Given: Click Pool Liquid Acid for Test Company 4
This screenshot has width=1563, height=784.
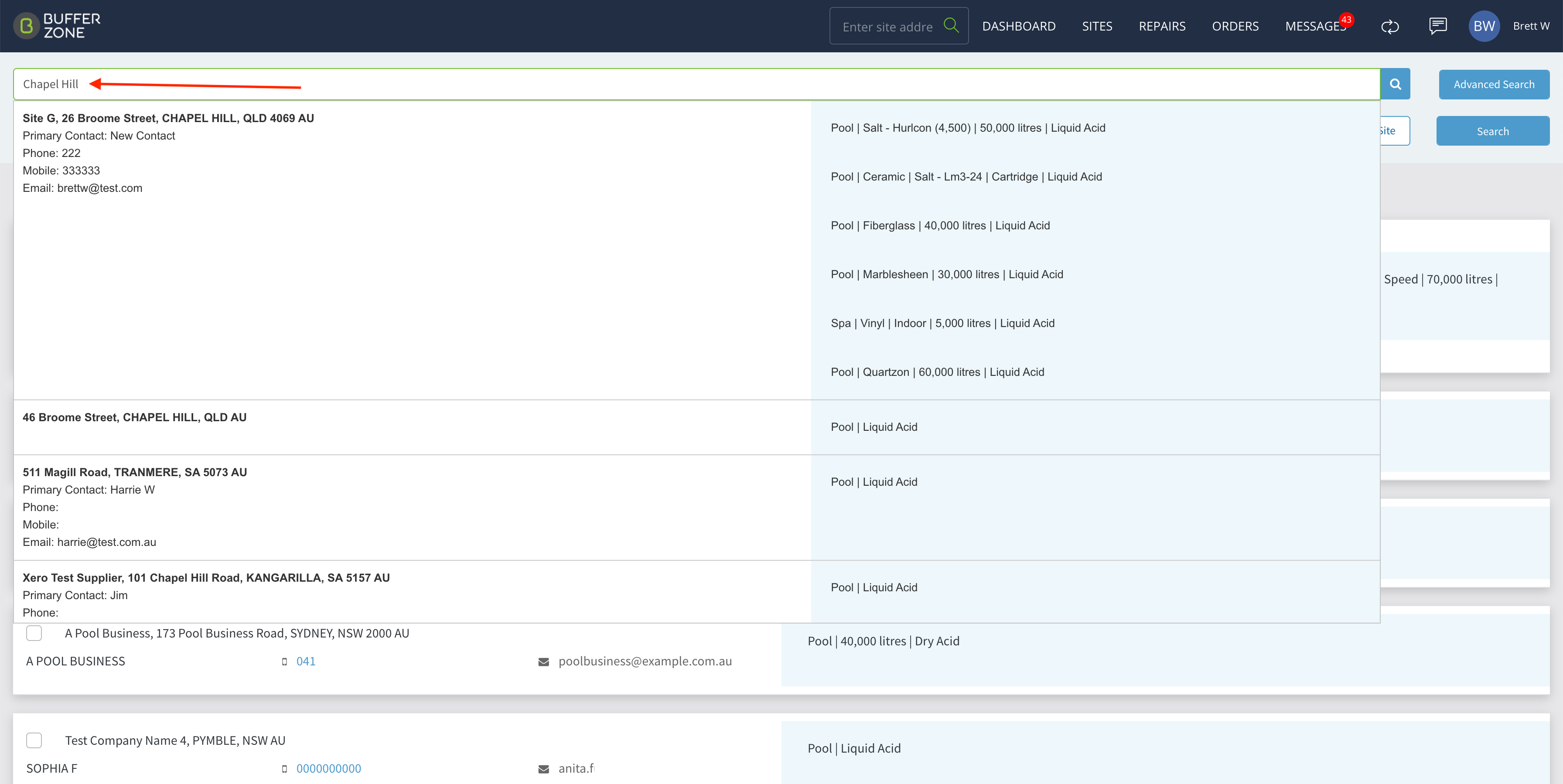Looking at the screenshot, I should 854,749.
